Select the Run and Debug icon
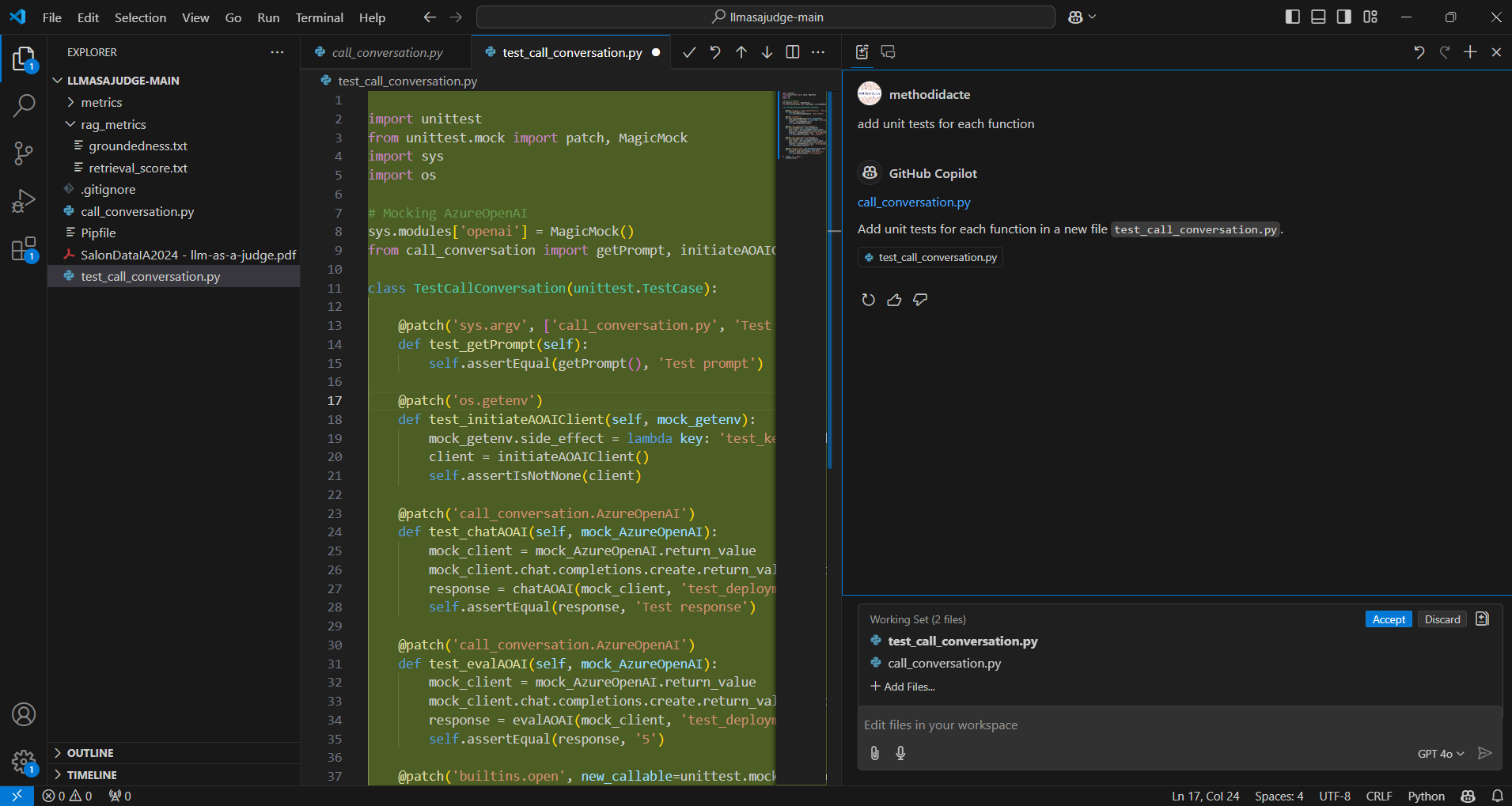This screenshot has height=806, width=1512. 24,201
